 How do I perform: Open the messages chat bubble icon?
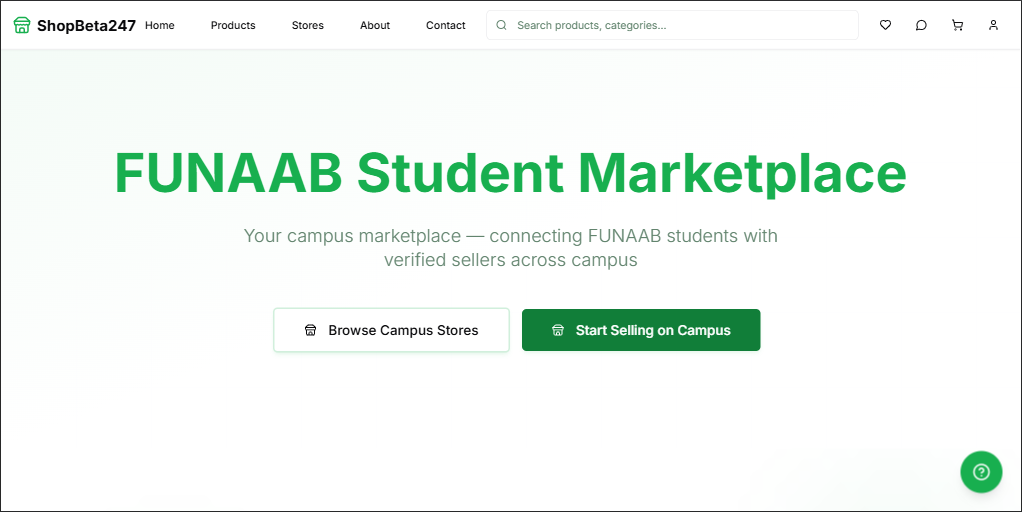[921, 25]
